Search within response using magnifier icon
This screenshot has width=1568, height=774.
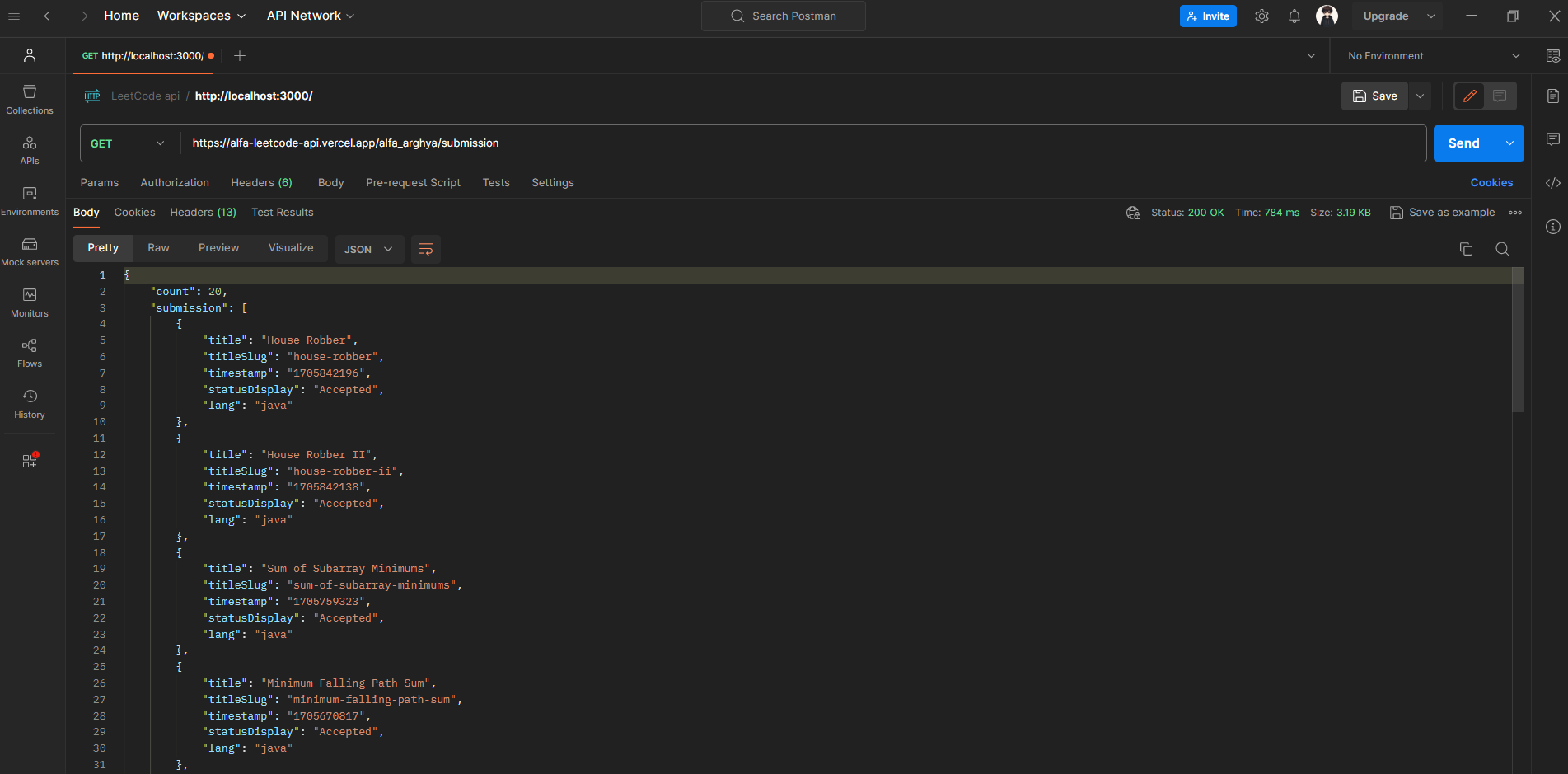(x=1502, y=249)
